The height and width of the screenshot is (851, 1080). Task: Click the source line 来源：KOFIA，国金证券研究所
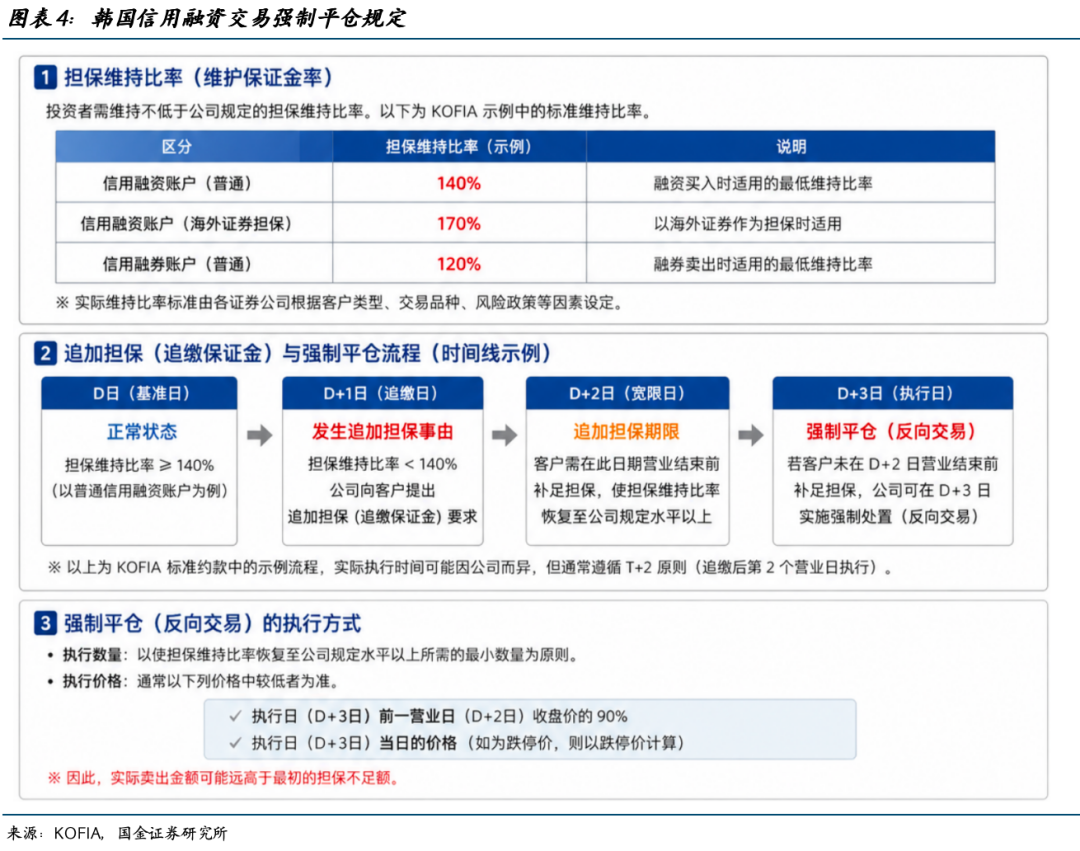117,833
